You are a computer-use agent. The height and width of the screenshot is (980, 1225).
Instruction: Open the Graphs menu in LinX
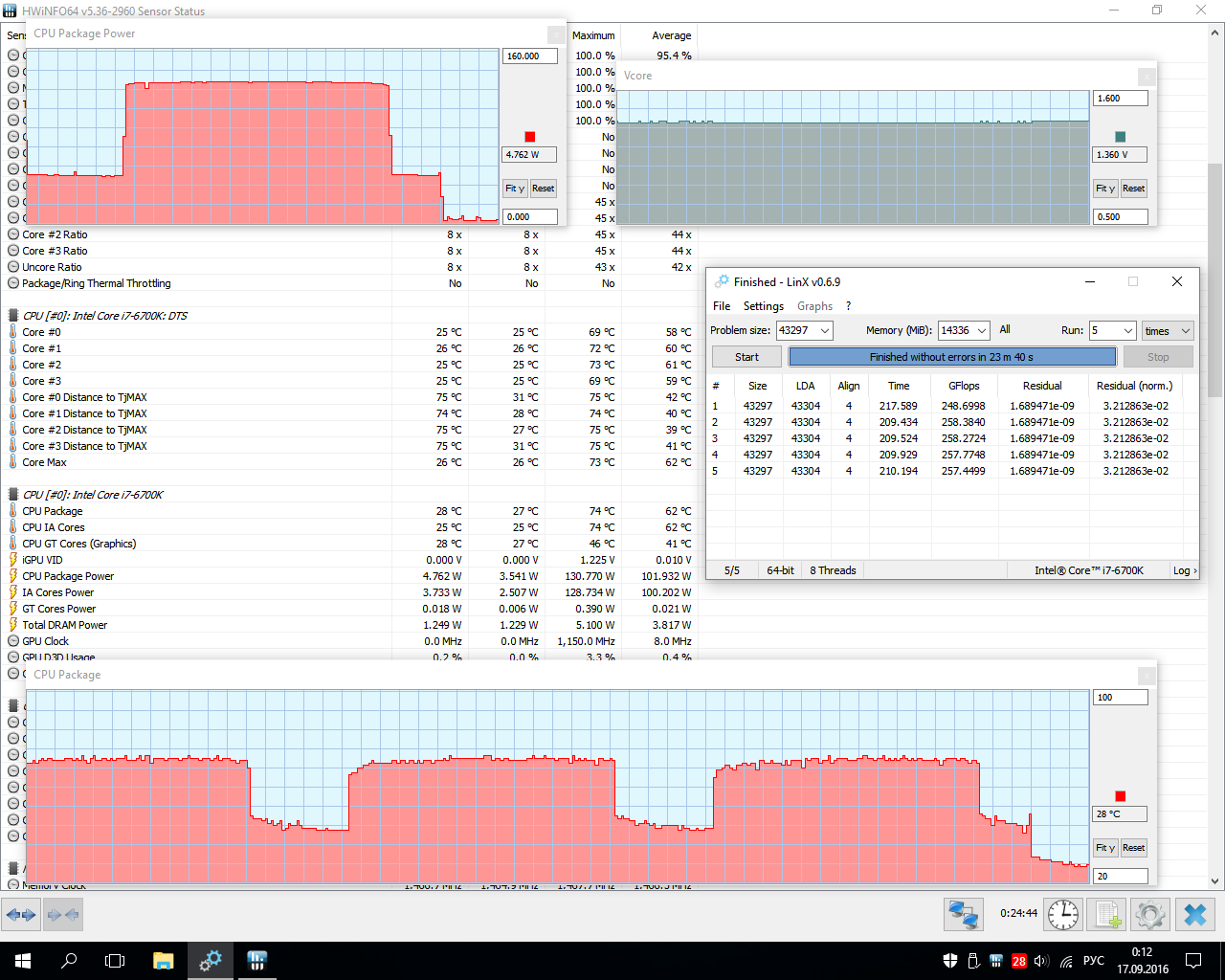click(814, 306)
